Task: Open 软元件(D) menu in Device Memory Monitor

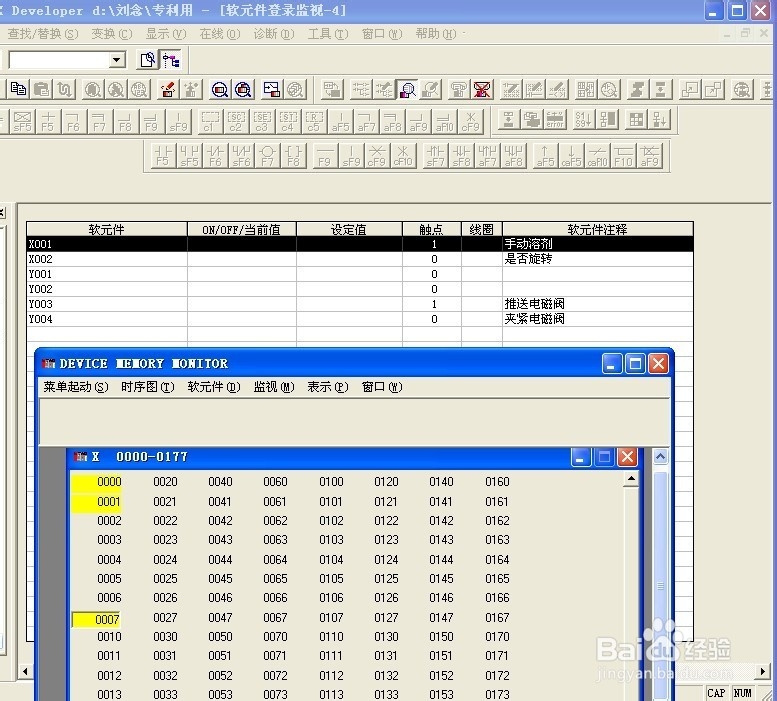Action: (214, 387)
